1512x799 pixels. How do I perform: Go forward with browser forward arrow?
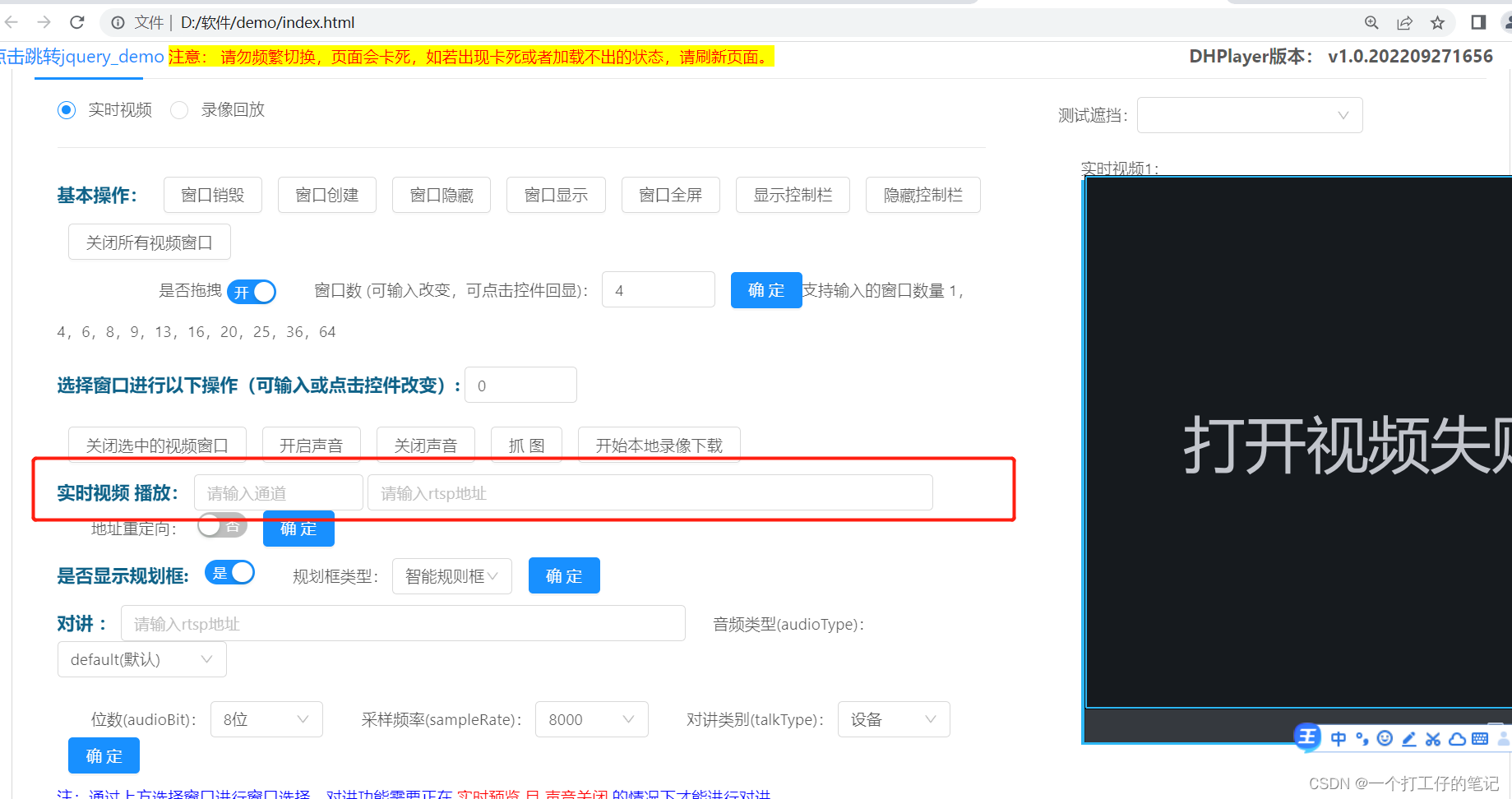click(44, 22)
